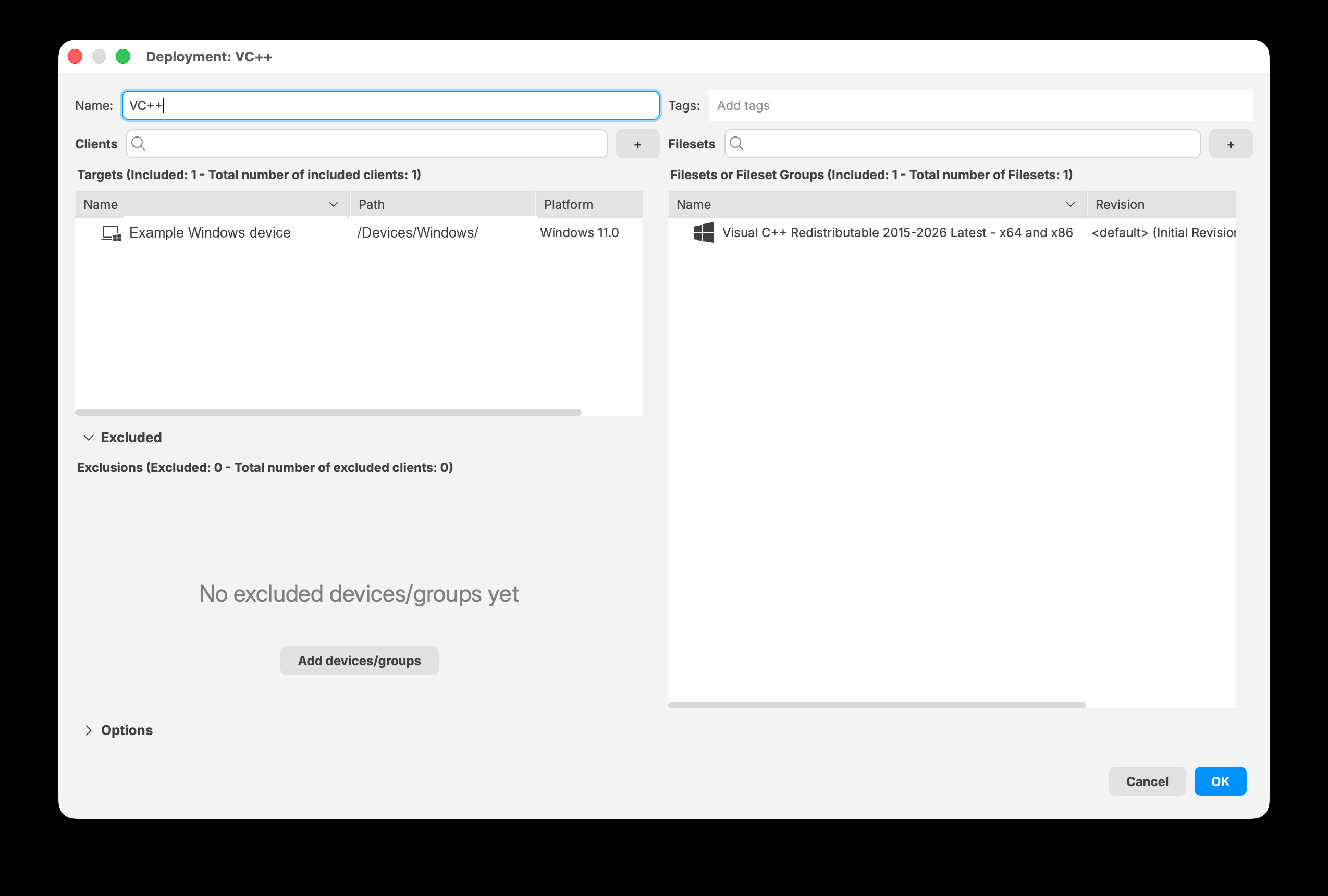Zoom the window with the green button
Image resolution: width=1328 pixels, height=896 pixels.
tap(123, 57)
